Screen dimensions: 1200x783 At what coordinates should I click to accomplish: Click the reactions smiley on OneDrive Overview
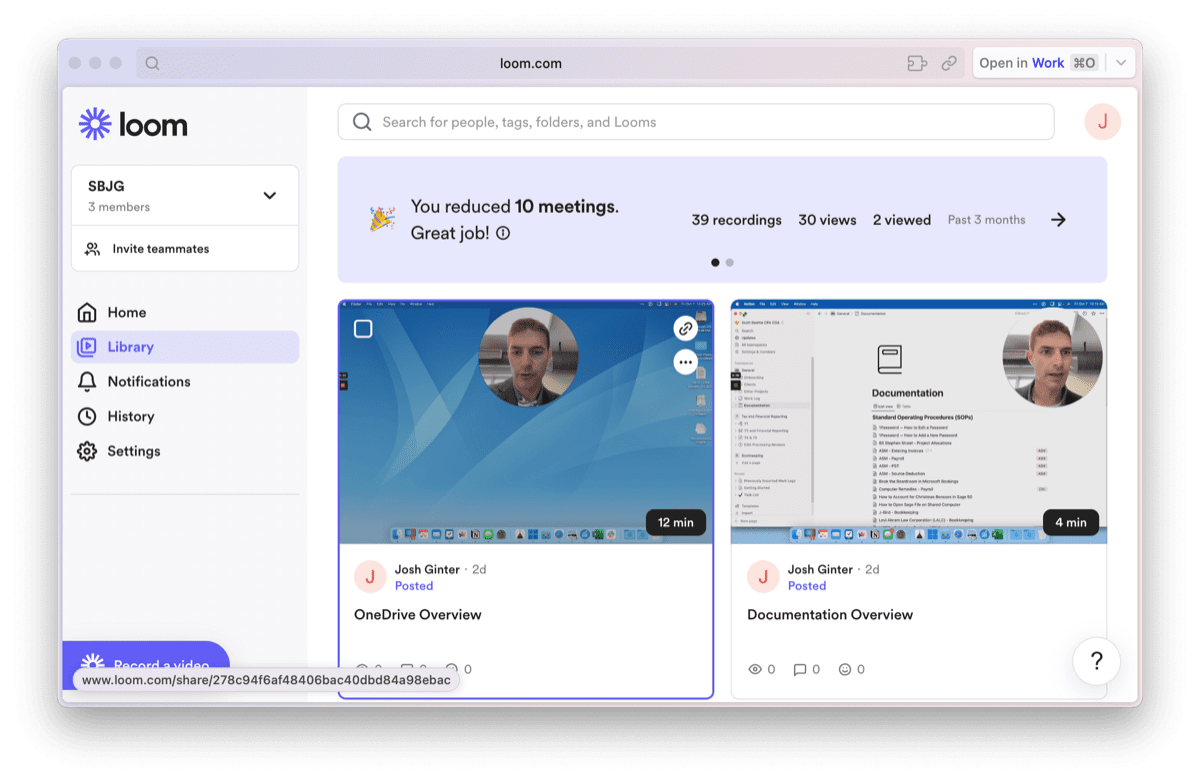tap(451, 669)
